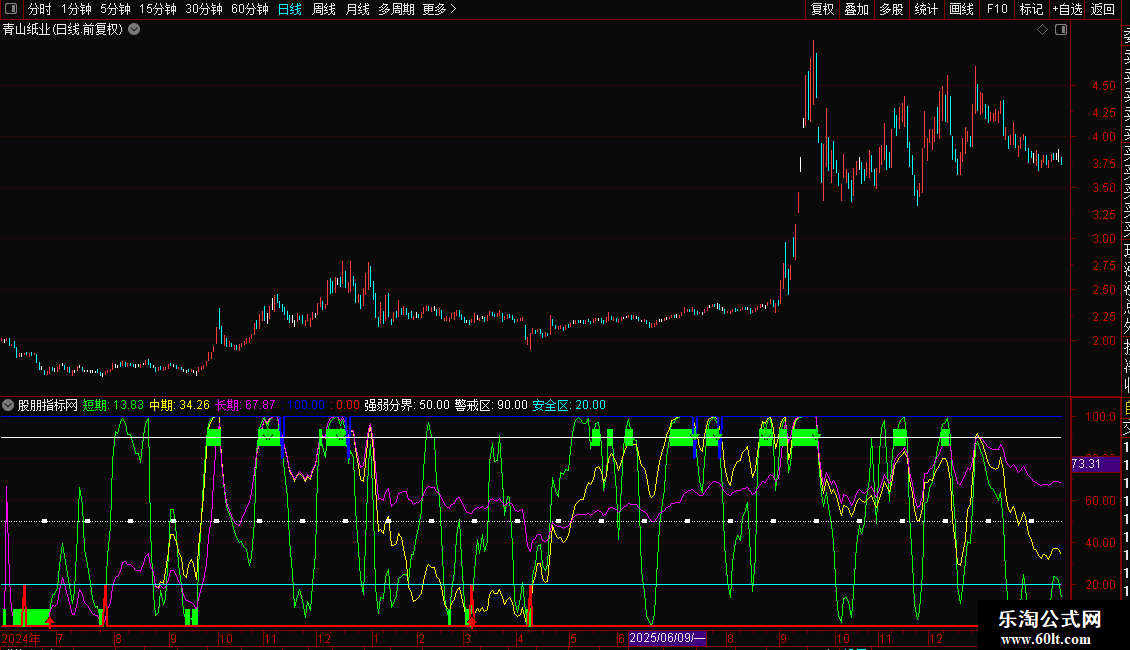Toggle right side panel icon near diamond
This screenshot has height=650, width=1130.
click(1061, 30)
